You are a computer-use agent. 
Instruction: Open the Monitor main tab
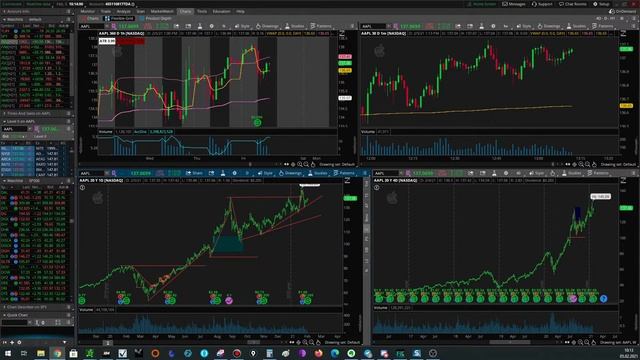pos(87,11)
